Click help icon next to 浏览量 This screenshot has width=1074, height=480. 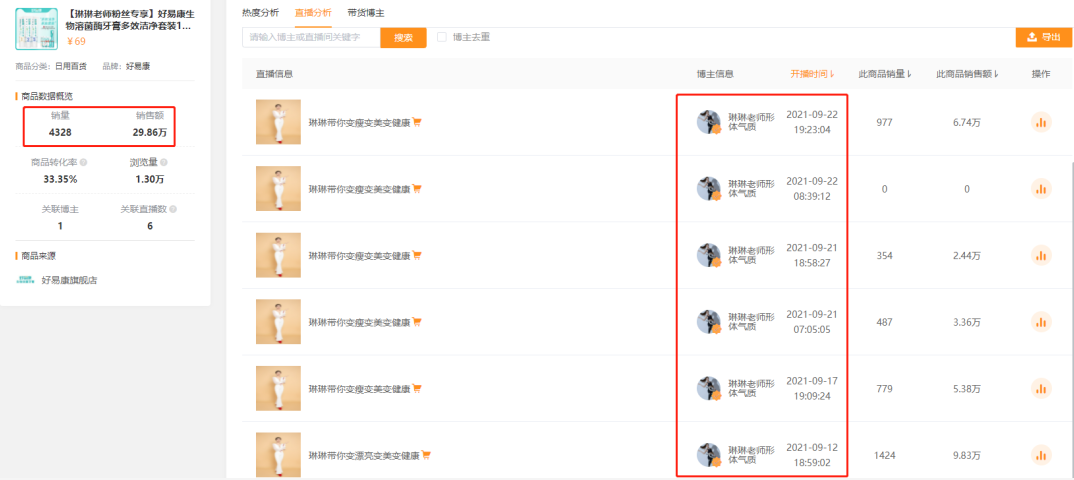tap(163, 163)
